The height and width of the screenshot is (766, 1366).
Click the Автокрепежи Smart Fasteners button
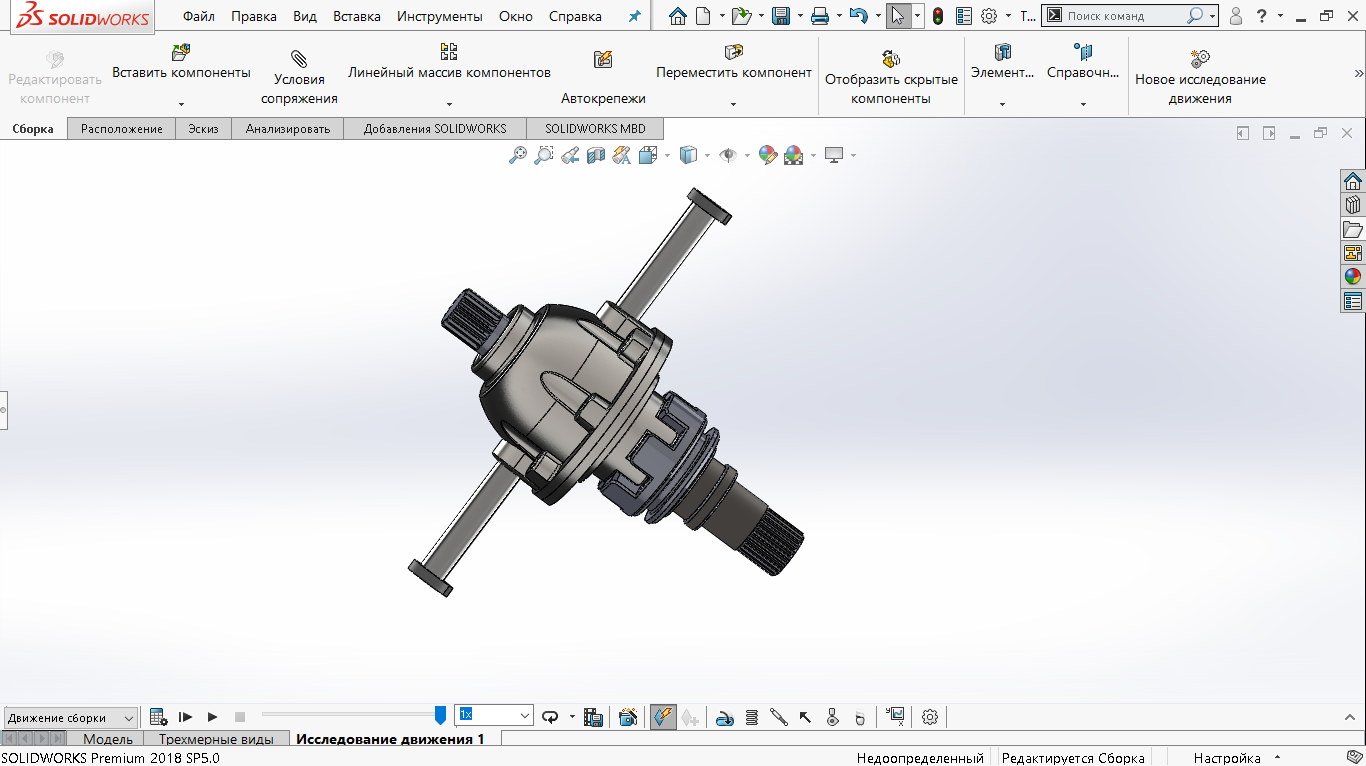(603, 77)
